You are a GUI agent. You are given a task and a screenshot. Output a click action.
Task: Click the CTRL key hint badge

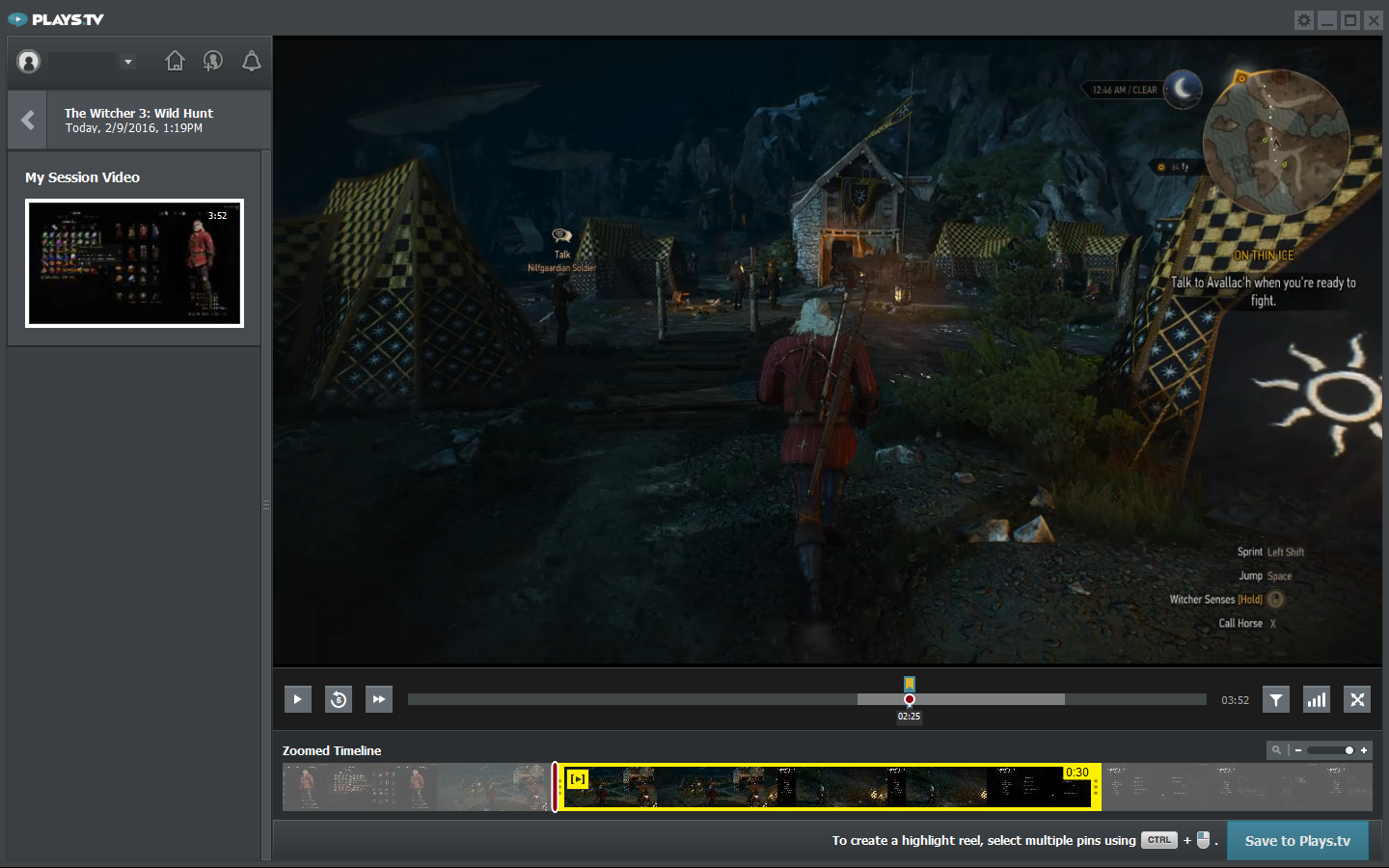[1159, 840]
